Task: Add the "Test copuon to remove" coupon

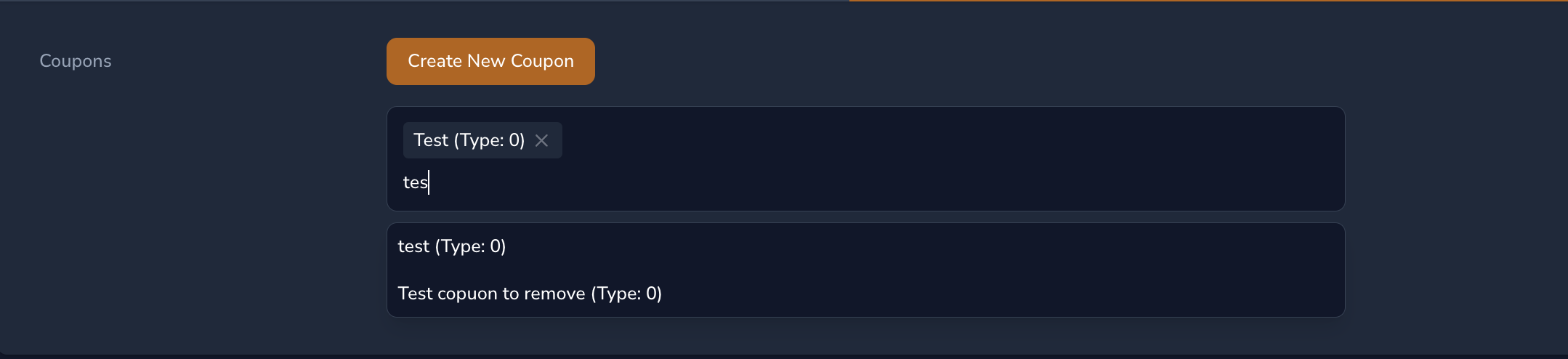Action: point(530,294)
